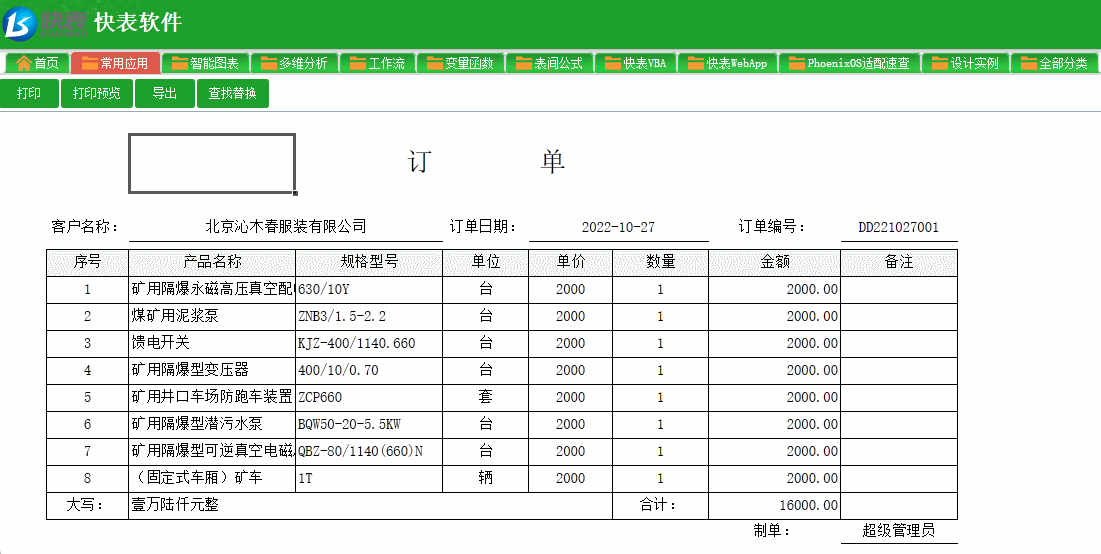Click spec cell ZNB3/1.5-2.2
This screenshot has height=554, width=1101.
coord(369,316)
